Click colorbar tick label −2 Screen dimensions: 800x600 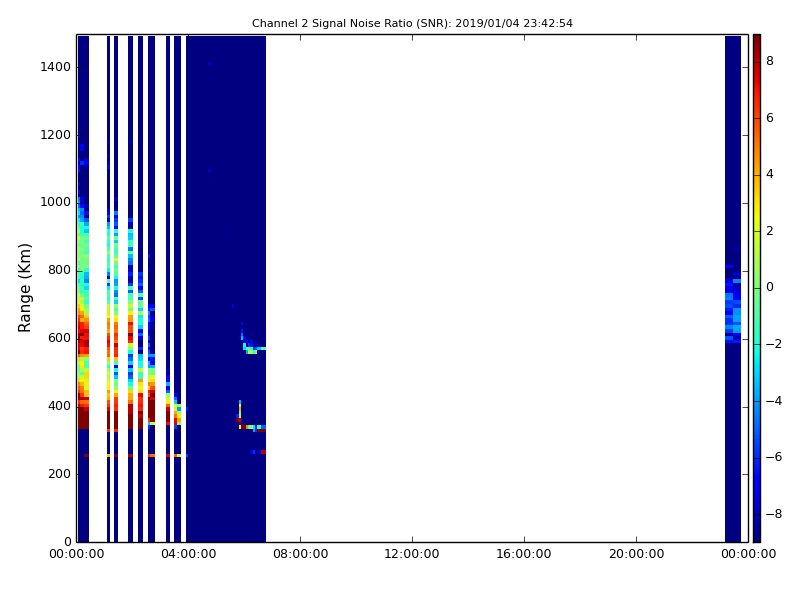[774, 344]
